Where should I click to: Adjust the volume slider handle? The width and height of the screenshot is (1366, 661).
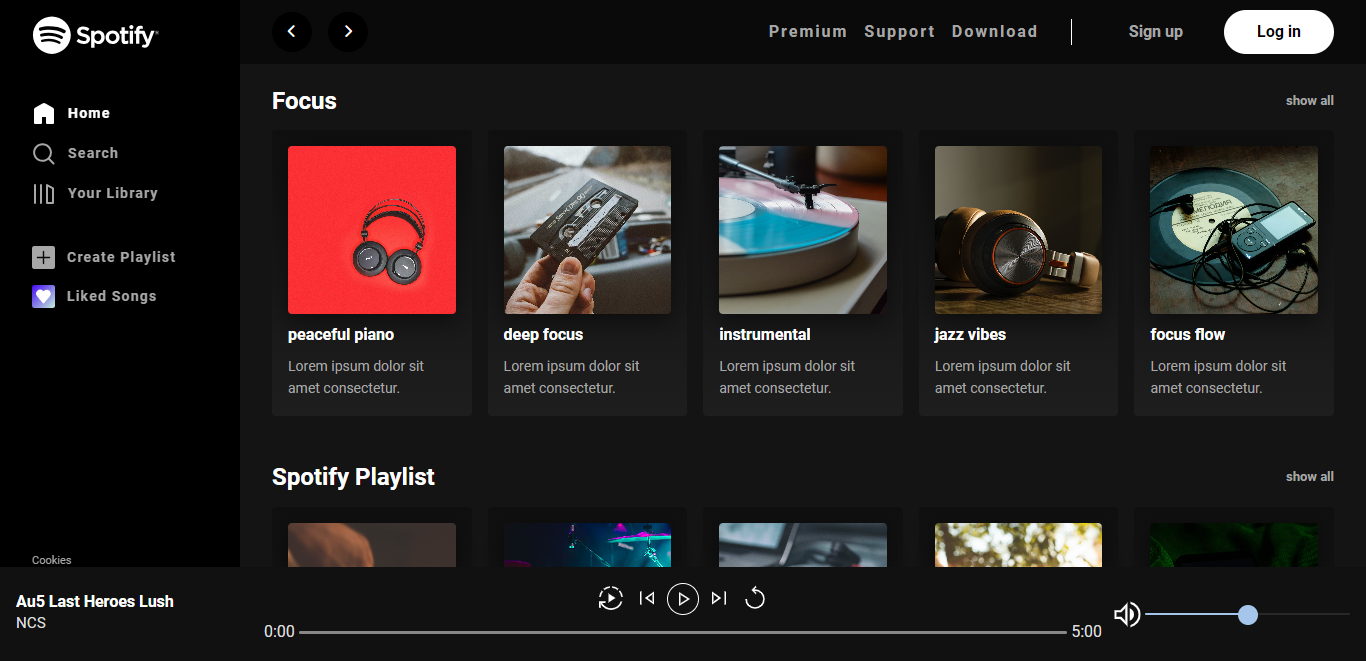(x=1247, y=614)
